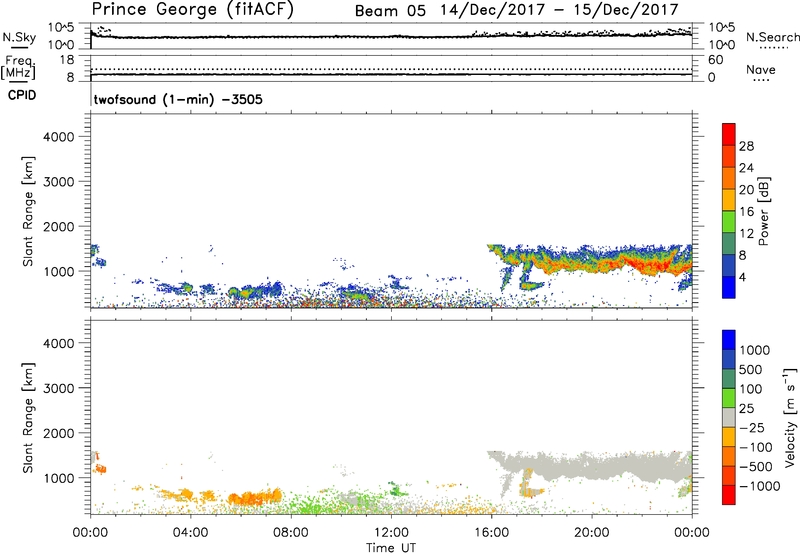800x554 pixels.
Task: Pick the orange Power segment between 20 and 24
Action: 729,179
